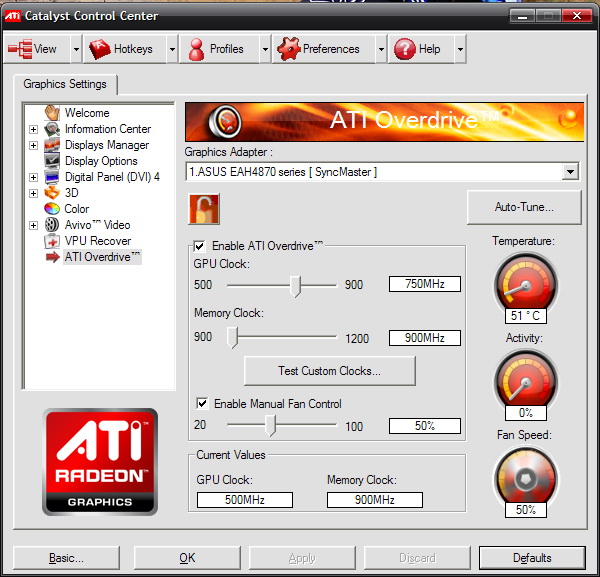
Task: Select Welcome in the settings tree
Action: (87, 113)
